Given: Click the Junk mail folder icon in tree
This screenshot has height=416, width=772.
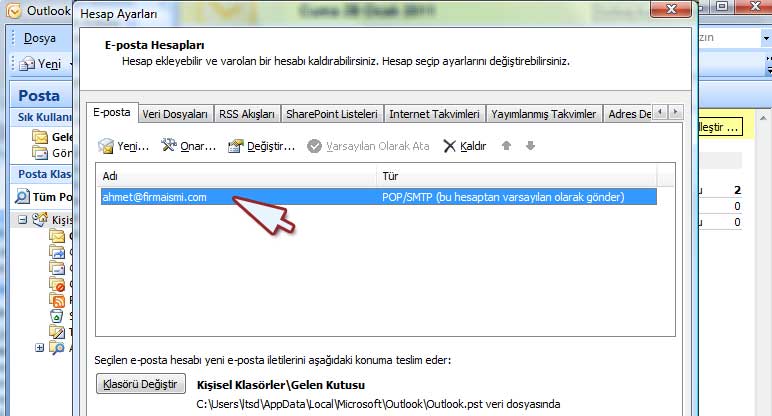Looking at the screenshot, I should (x=57, y=284).
